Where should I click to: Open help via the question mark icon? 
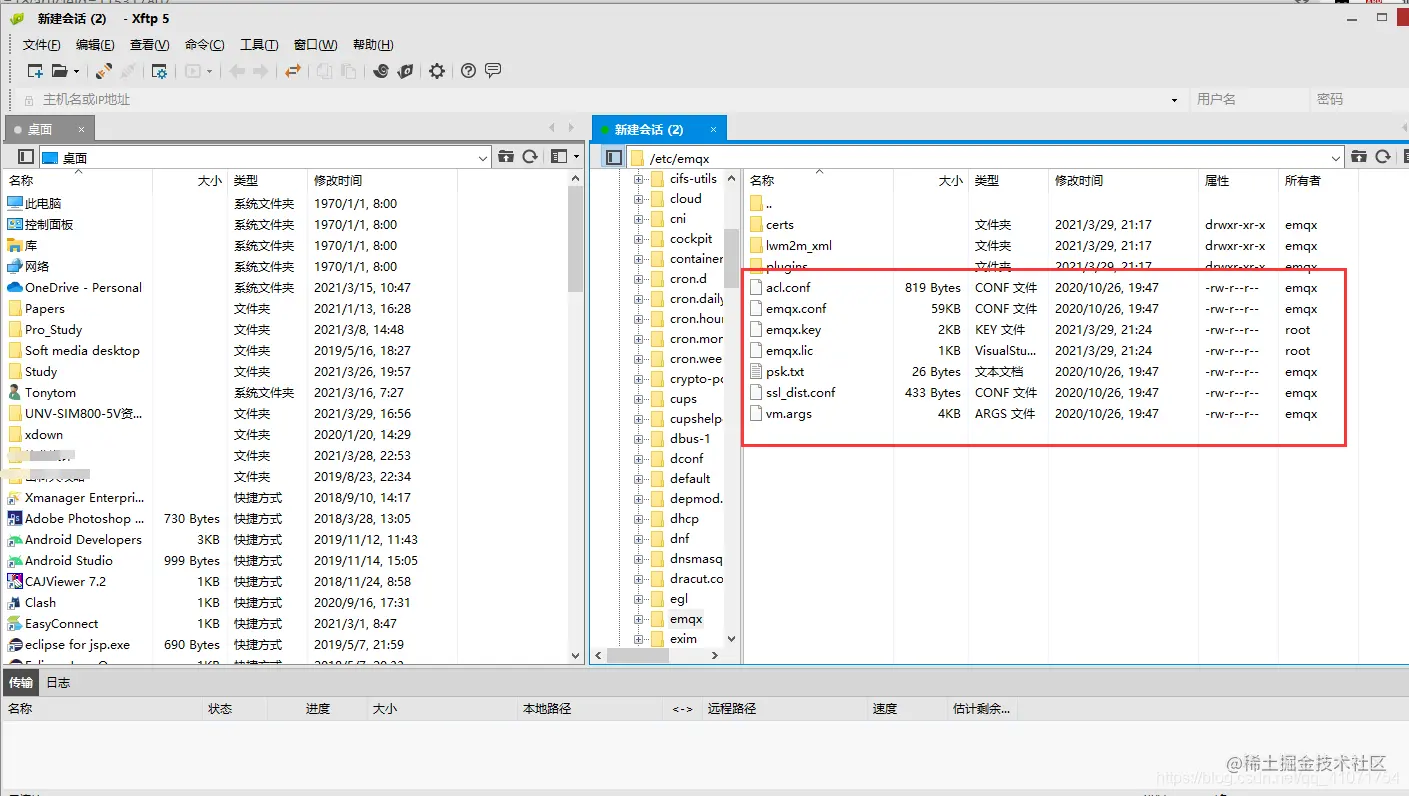(x=468, y=71)
